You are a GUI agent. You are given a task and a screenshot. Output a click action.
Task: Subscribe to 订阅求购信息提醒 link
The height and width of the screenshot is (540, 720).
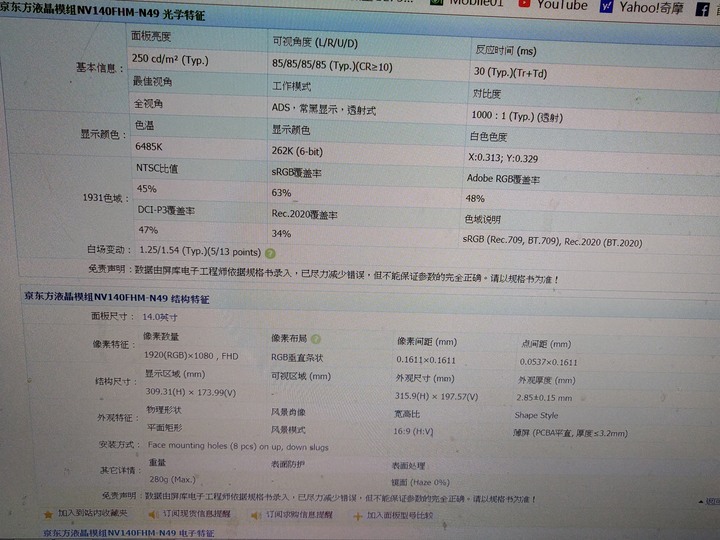pos(299,515)
